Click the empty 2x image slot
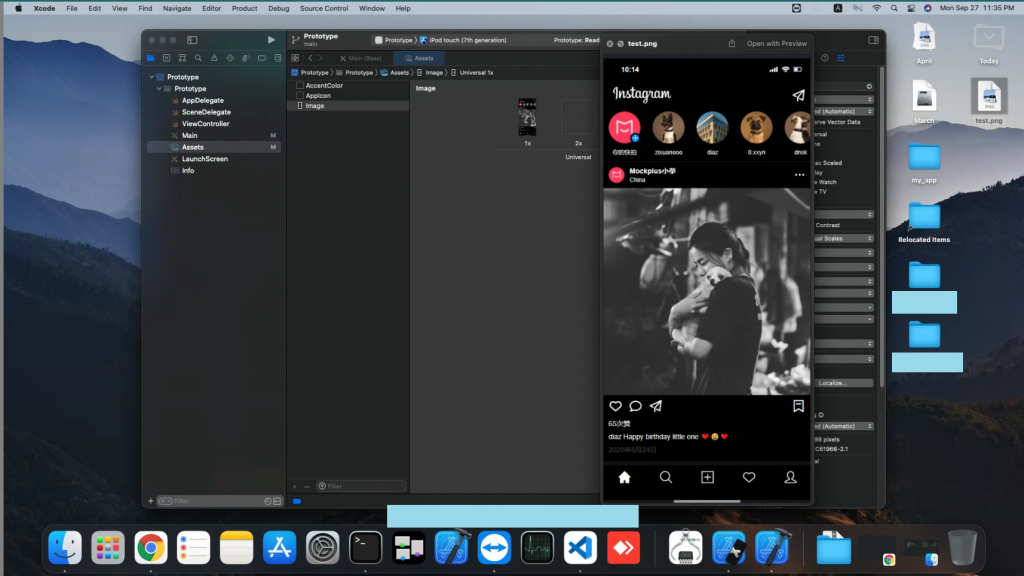This screenshot has width=1024, height=576. pos(578,118)
